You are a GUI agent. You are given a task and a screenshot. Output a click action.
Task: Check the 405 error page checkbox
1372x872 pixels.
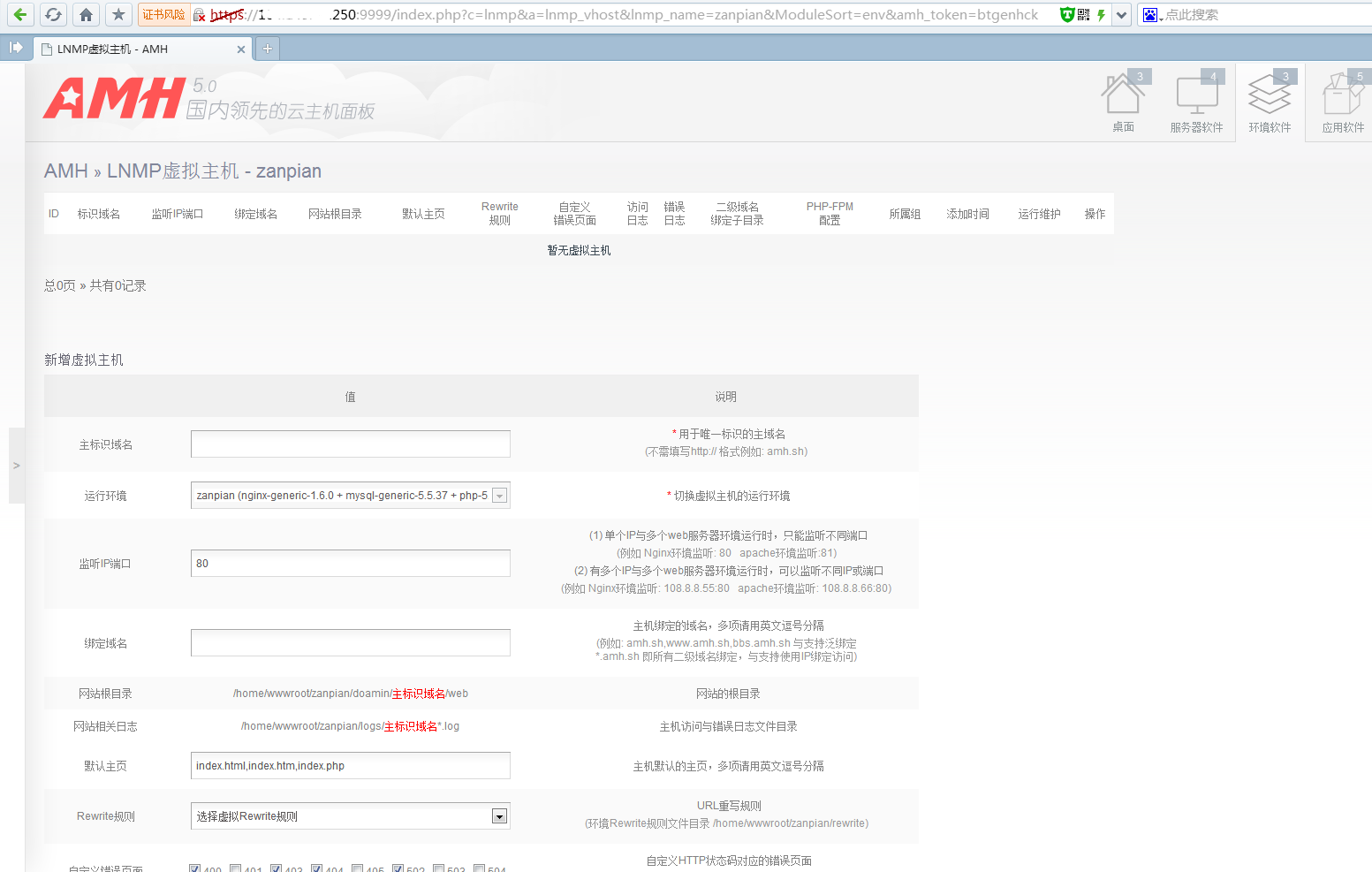pos(357,868)
